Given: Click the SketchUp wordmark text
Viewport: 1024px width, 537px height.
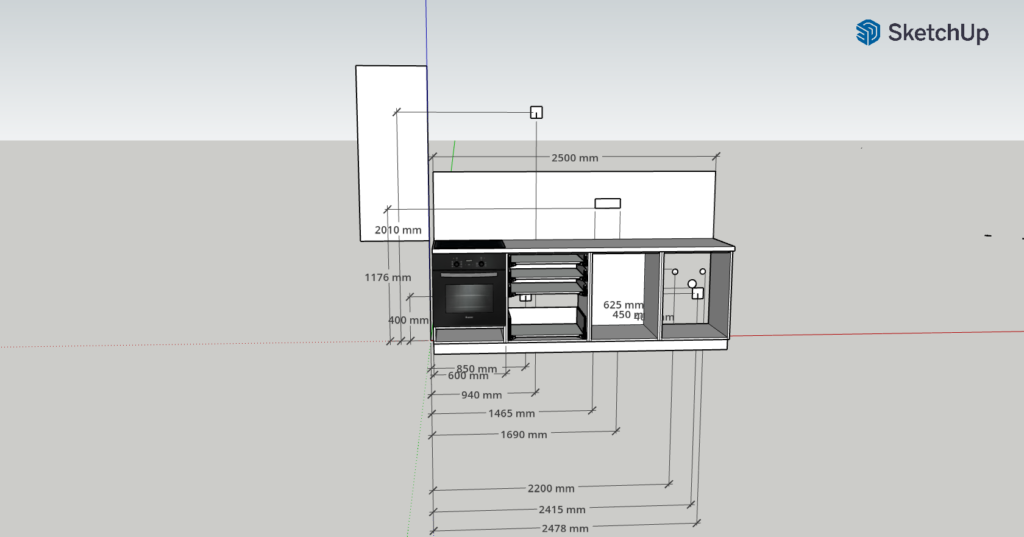Looking at the screenshot, I should tap(937, 33).
